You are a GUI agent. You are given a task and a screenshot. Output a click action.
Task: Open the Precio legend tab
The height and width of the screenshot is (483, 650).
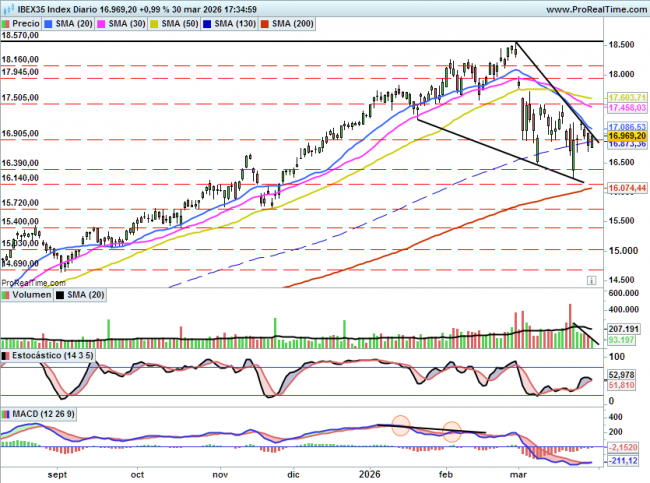coord(27,22)
